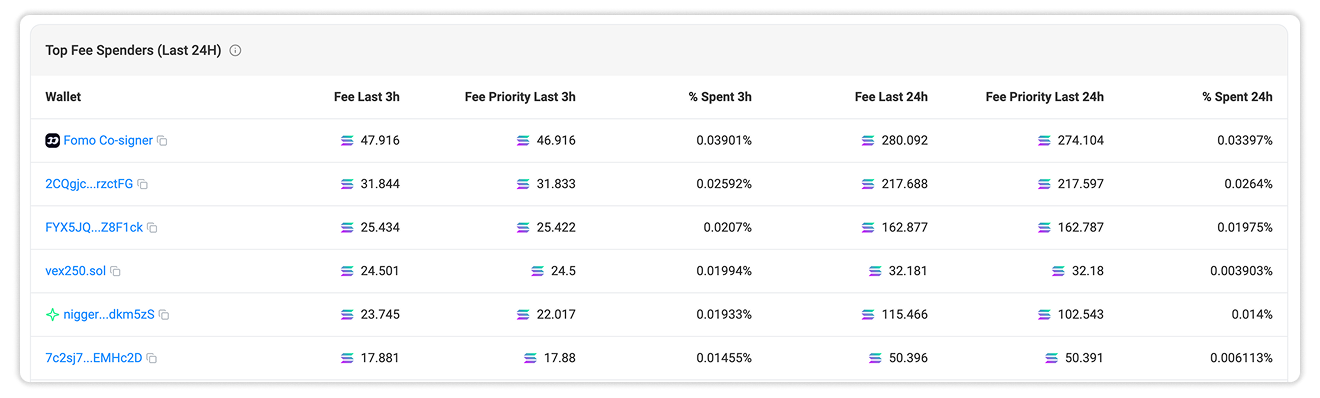Open the 2CQgjc...rzctFG wallet link
Viewport: 1320px width, 398px height.
coord(89,184)
